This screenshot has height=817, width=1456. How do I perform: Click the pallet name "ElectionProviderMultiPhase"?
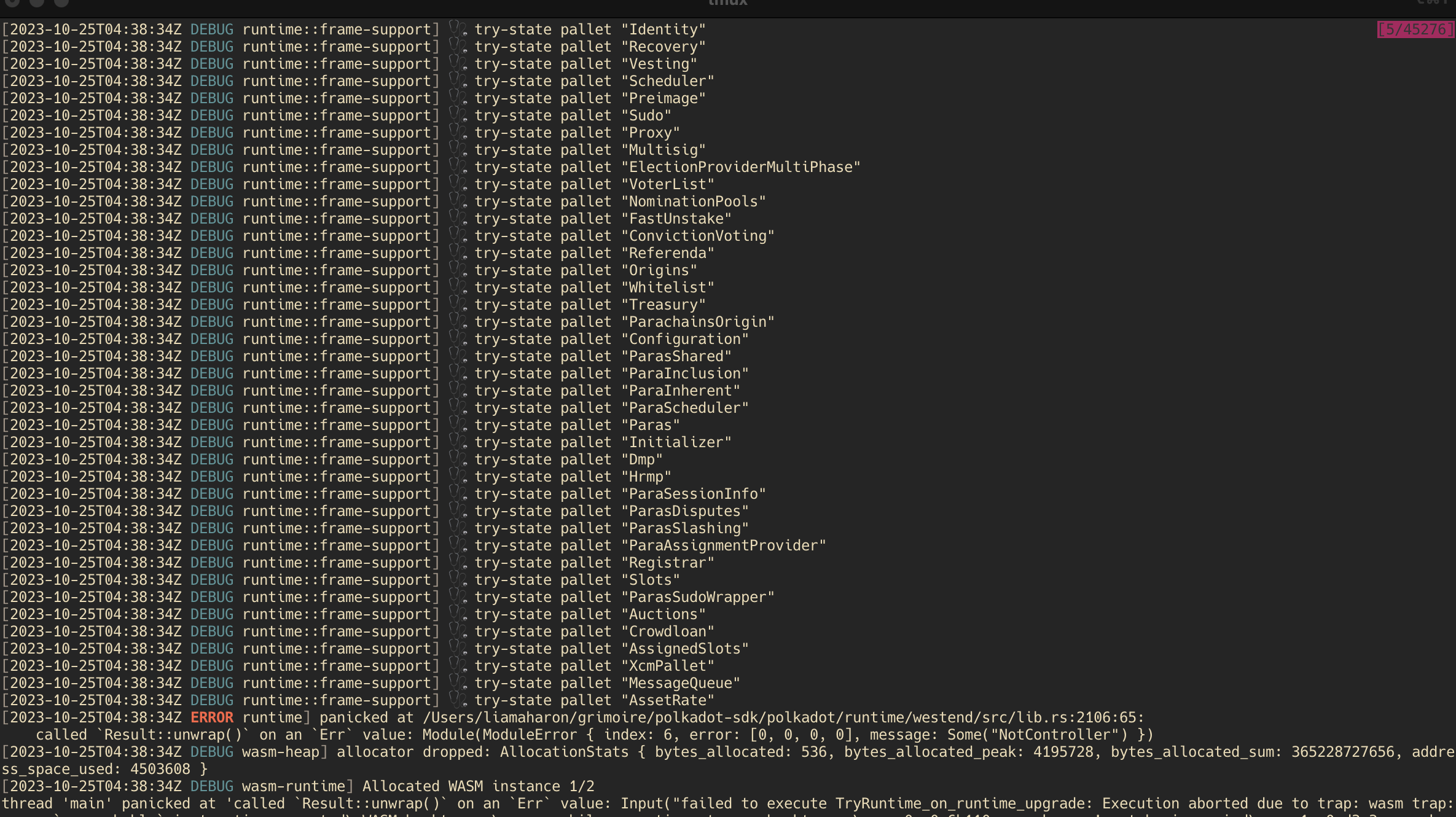click(x=741, y=167)
